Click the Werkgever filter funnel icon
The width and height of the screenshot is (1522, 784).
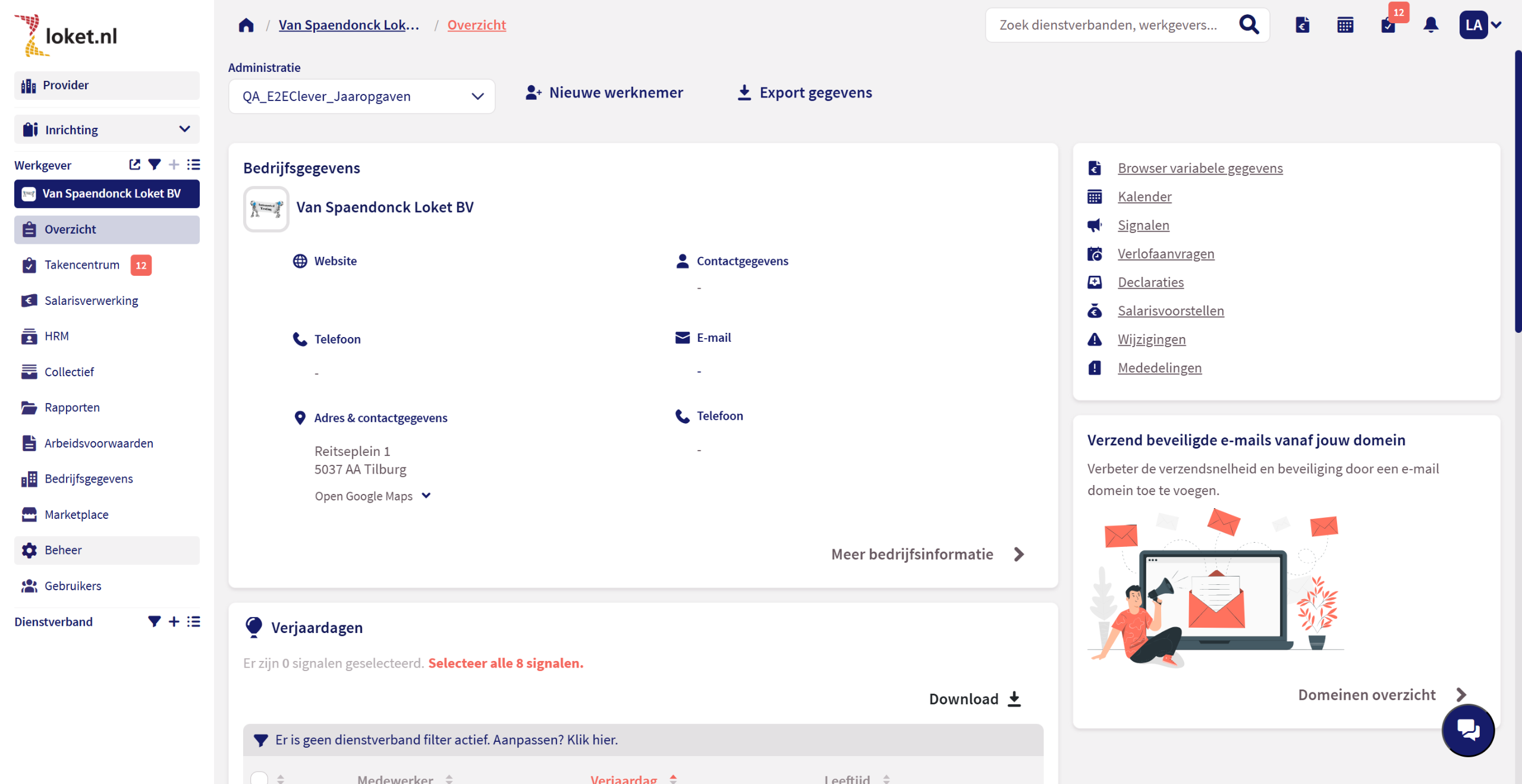pos(154,165)
